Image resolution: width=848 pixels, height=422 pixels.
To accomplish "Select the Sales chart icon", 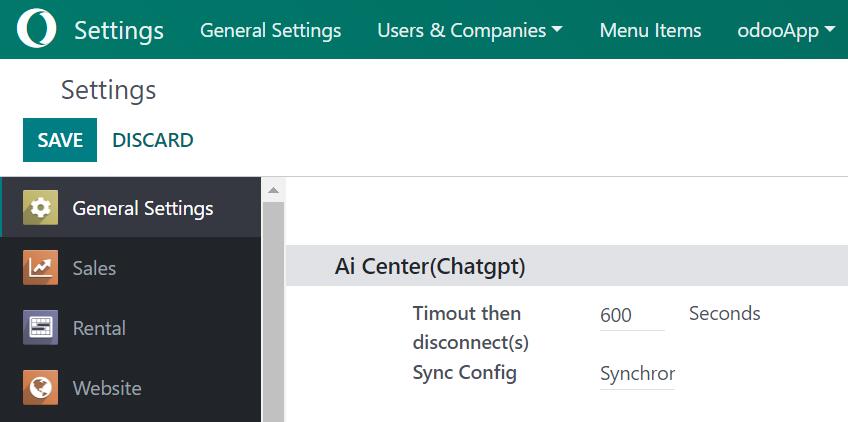I will pos(41,268).
